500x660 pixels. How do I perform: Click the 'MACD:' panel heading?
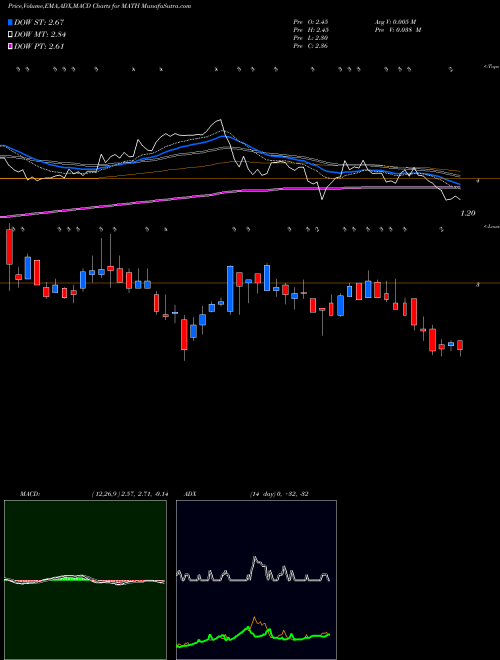click(30, 494)
